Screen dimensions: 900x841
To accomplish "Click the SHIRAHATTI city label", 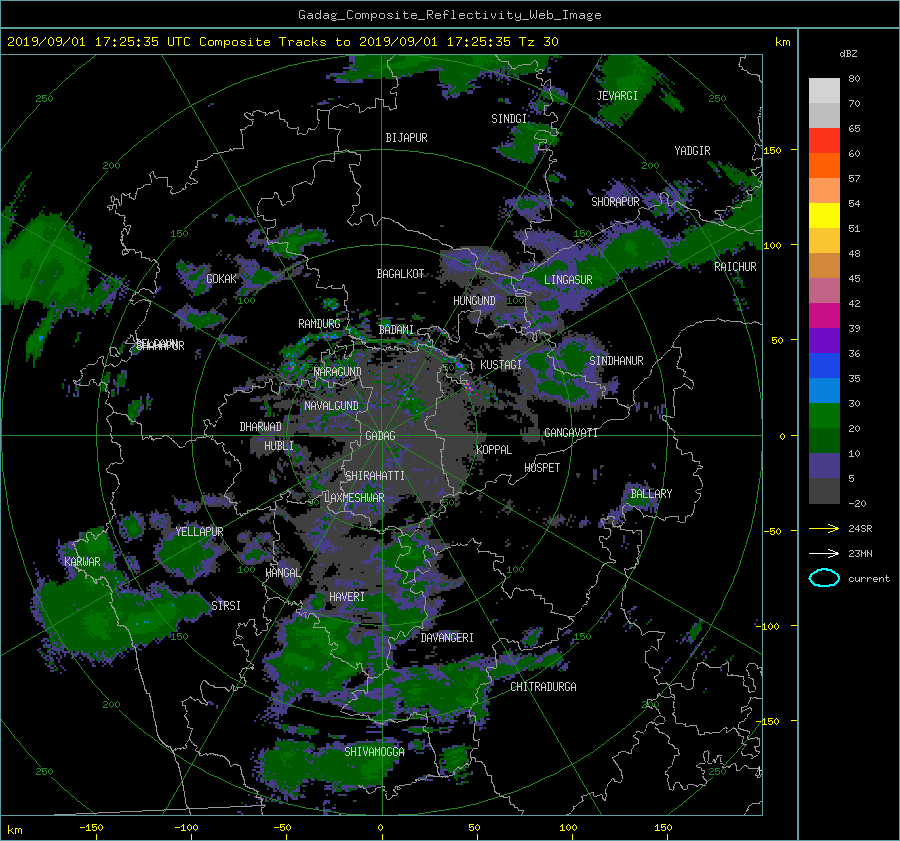I will (375, 476).
